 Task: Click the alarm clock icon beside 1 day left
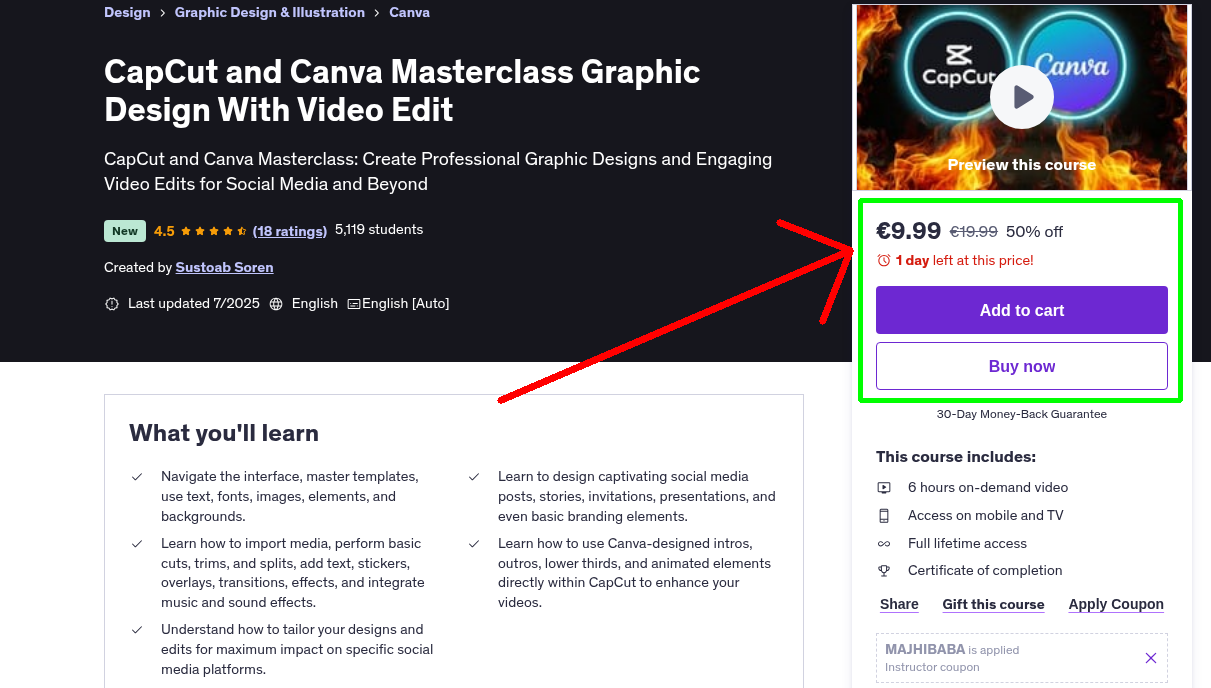884,260
